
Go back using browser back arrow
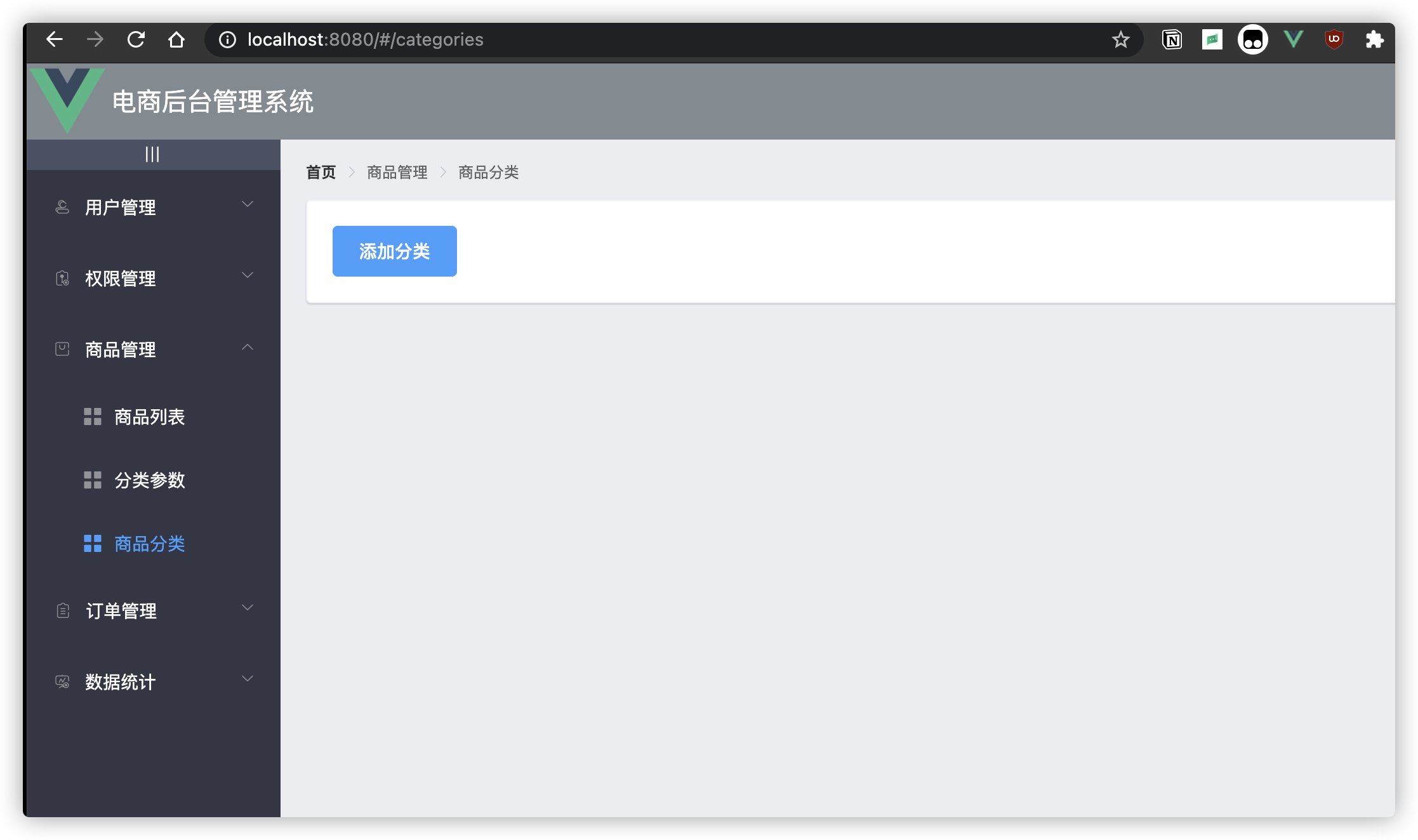click(55, 39)
